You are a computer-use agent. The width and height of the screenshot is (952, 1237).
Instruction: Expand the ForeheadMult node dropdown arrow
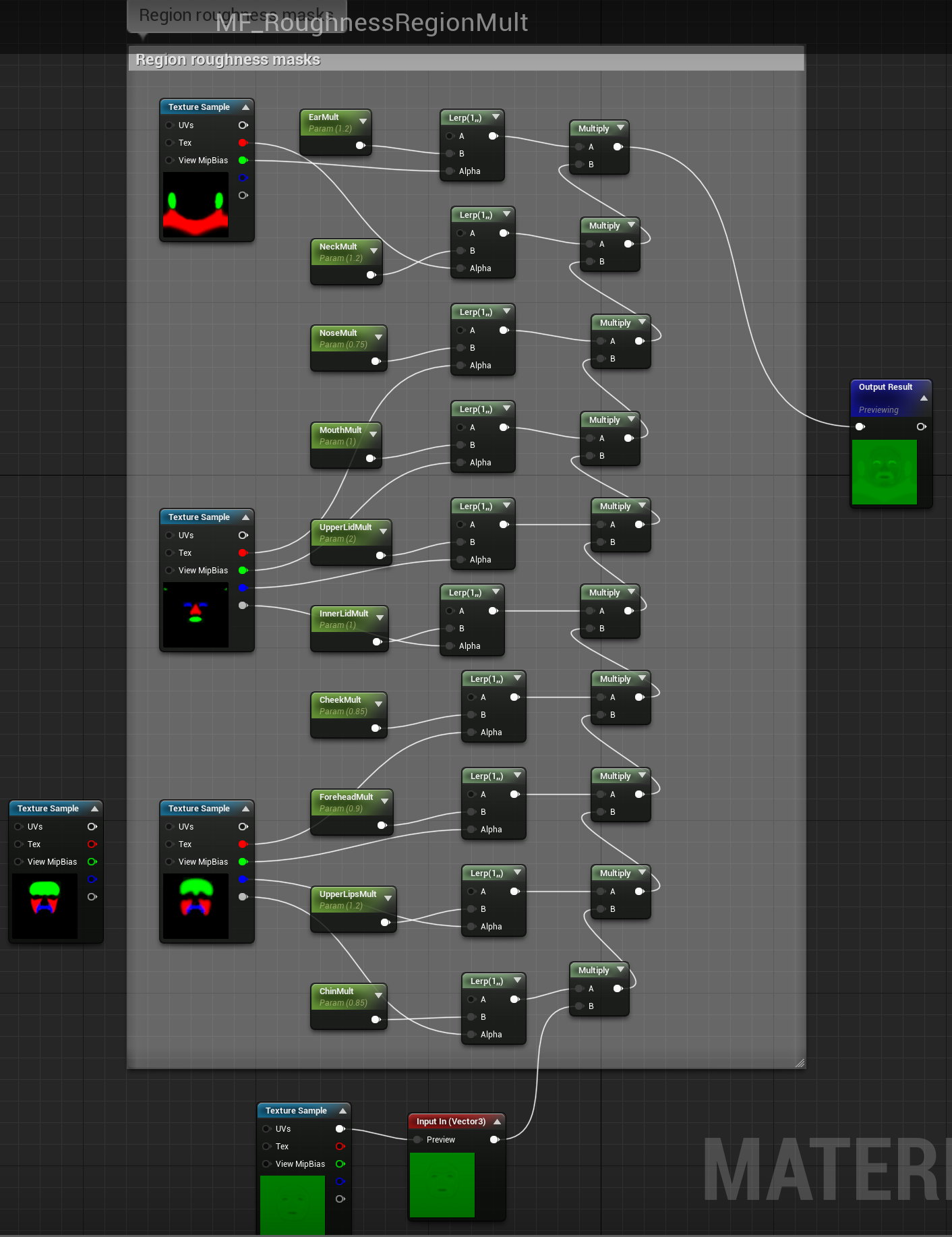[x=385, y=801]
